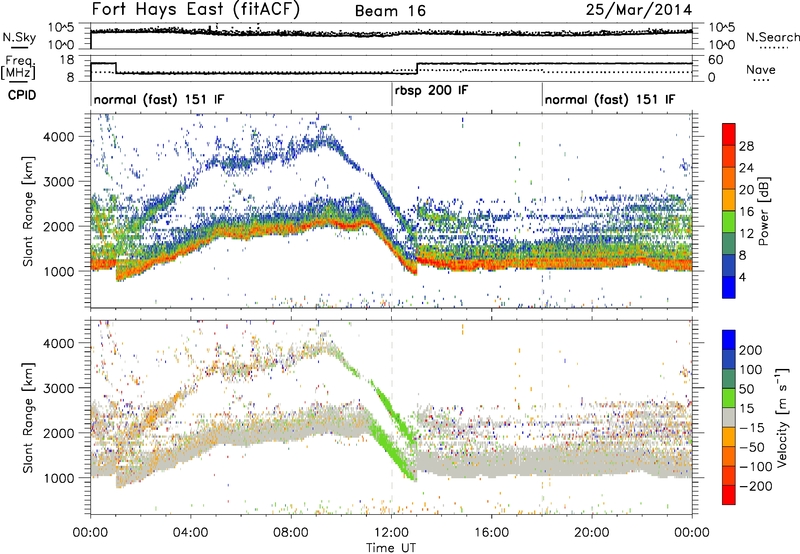Click the 'N.Search' legend label

pos(772,37)
